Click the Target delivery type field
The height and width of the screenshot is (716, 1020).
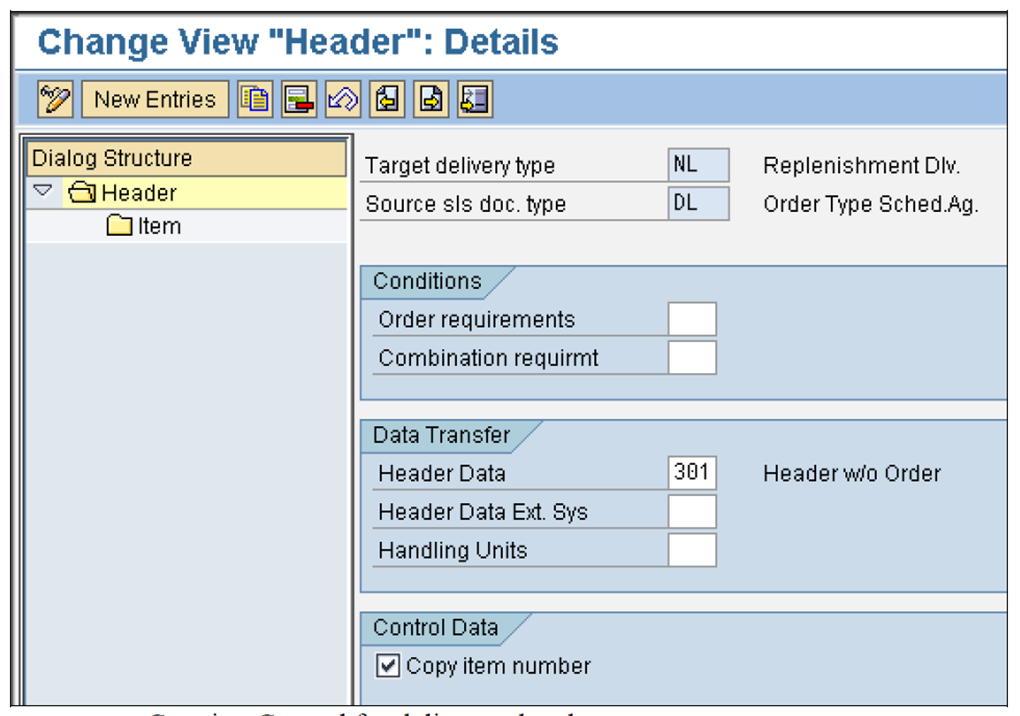[698, 165]
